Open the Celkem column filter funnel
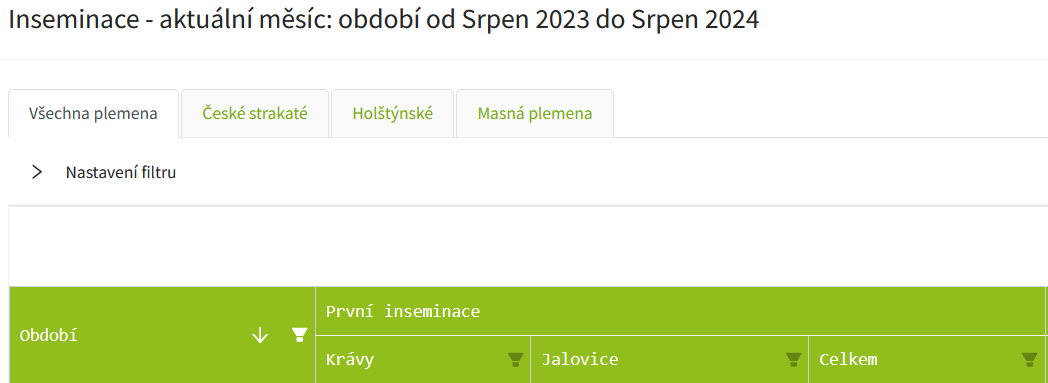1048x383 pixels. click(1030, 360)
